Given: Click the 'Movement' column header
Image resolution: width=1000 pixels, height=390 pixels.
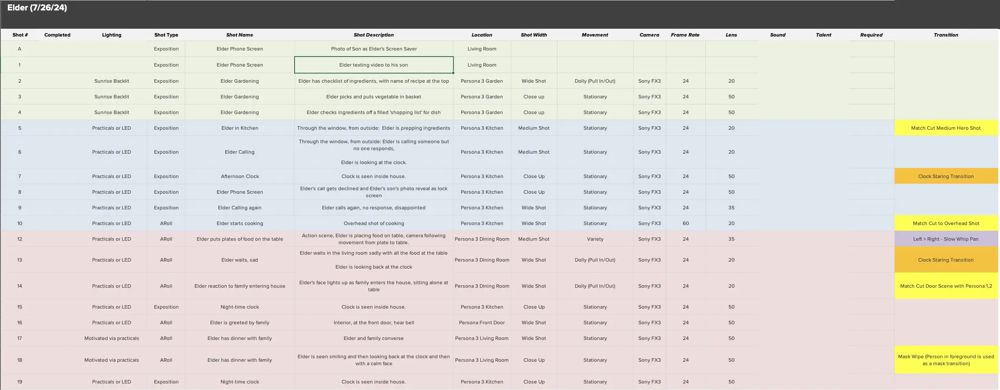Looking at the screenshot, I should (595, 35).
